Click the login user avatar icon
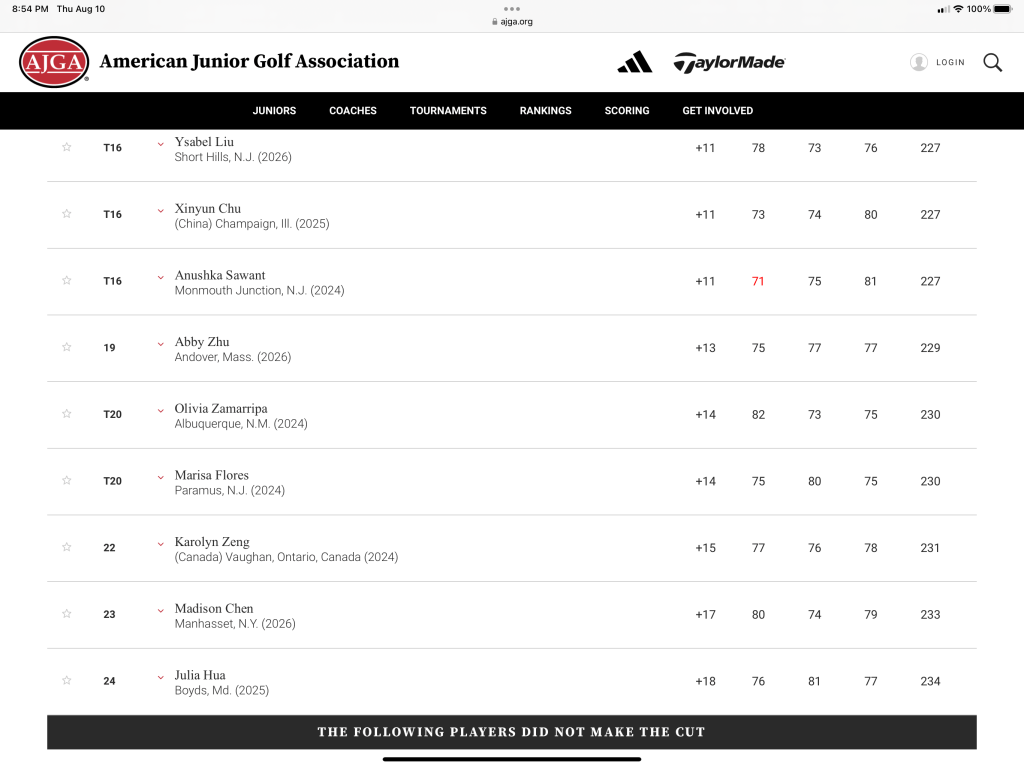 (919, 62)
